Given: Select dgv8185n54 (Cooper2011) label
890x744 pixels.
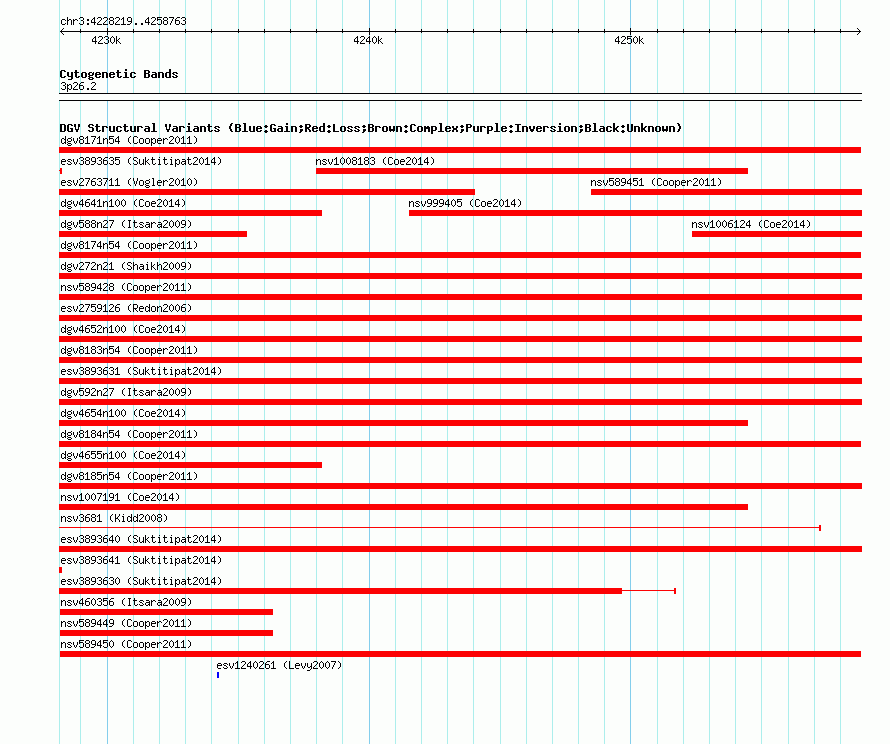Looking at the screenshot, I should (x=129, y=476).
